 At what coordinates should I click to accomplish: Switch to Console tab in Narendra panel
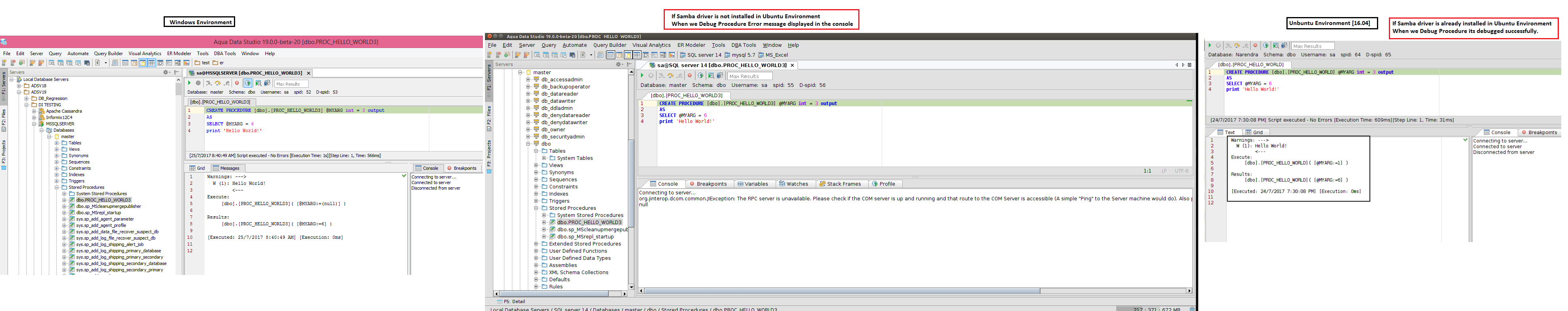(1497, 132)
